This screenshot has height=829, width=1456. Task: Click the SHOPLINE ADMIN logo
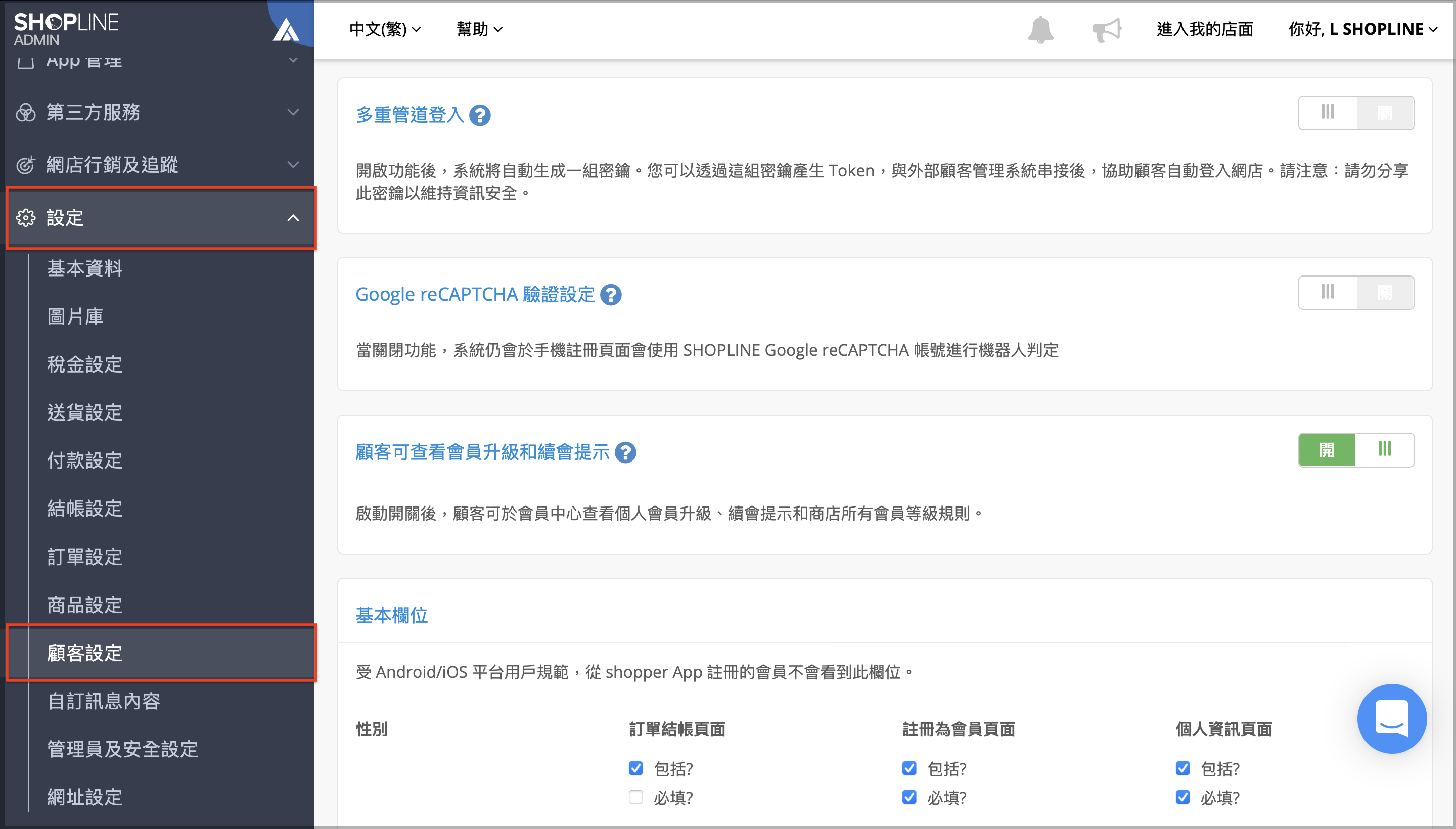(x=66, y=28)
